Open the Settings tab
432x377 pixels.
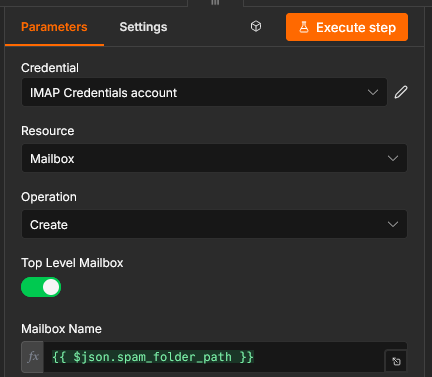pos(143,27)
